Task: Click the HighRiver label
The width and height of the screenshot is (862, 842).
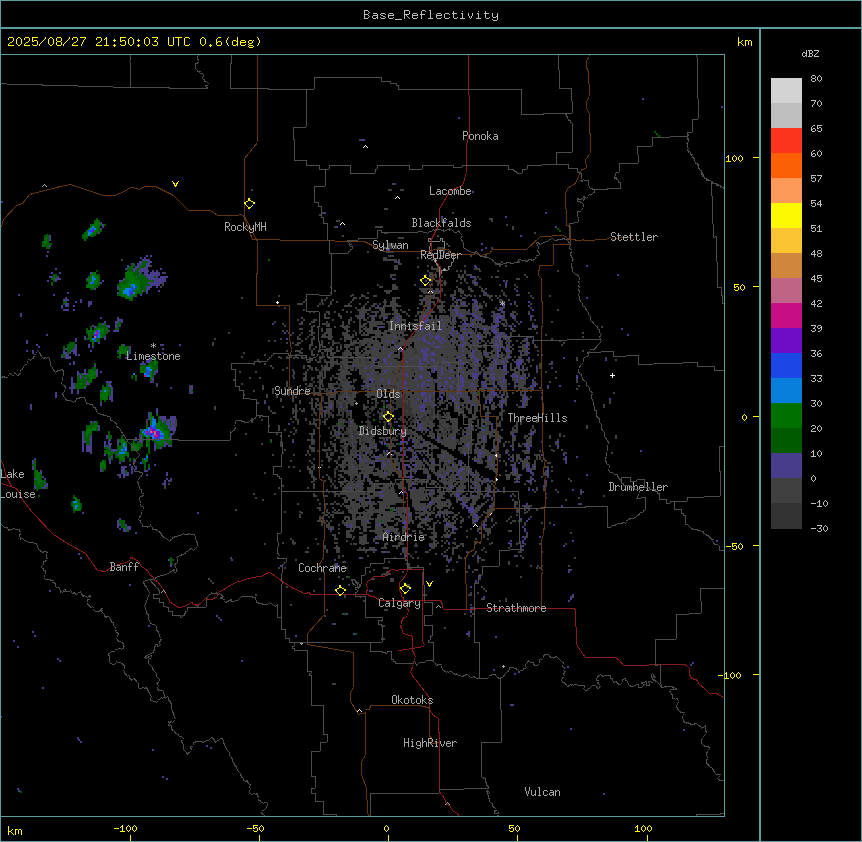Action: tap(430, 743)
